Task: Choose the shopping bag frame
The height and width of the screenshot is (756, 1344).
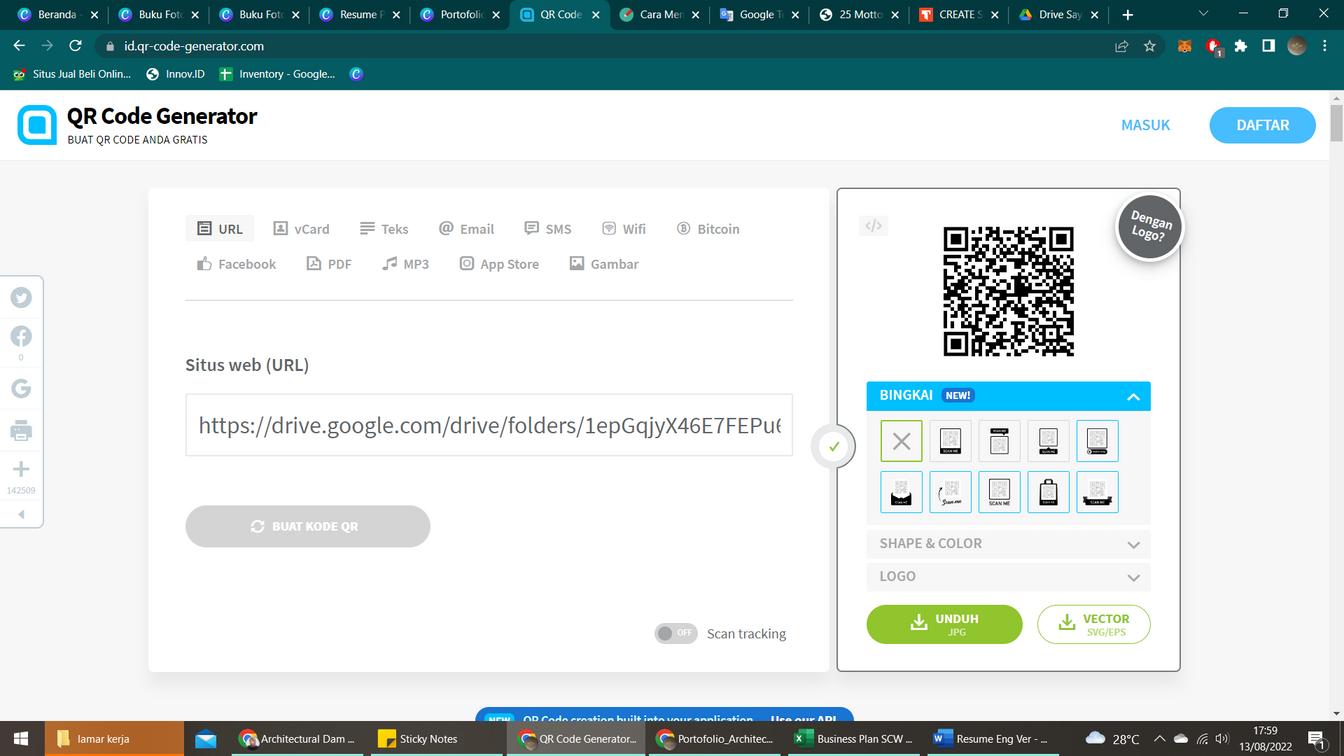Action: (x=1048, y=492)
